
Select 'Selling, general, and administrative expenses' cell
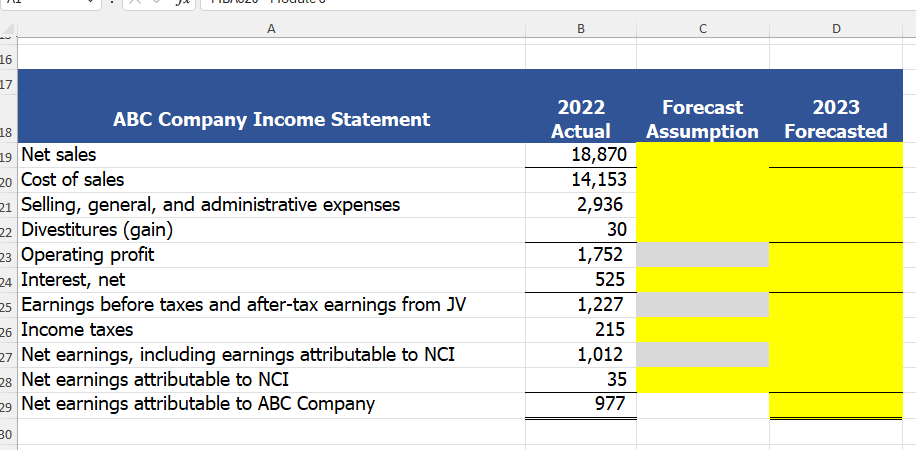tap(271, 205)
